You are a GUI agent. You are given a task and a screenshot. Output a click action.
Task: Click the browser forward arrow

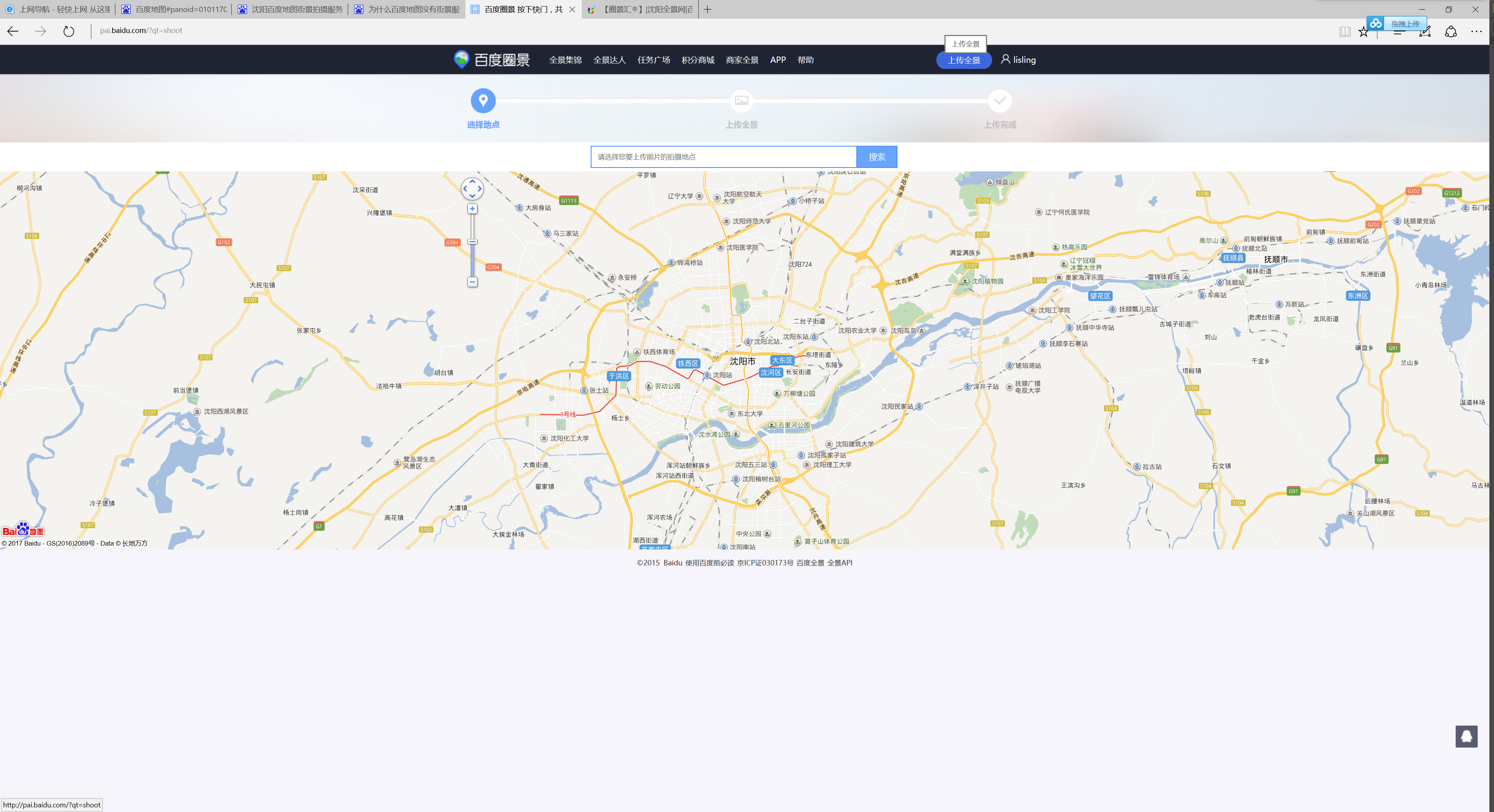tap(41, 31)
